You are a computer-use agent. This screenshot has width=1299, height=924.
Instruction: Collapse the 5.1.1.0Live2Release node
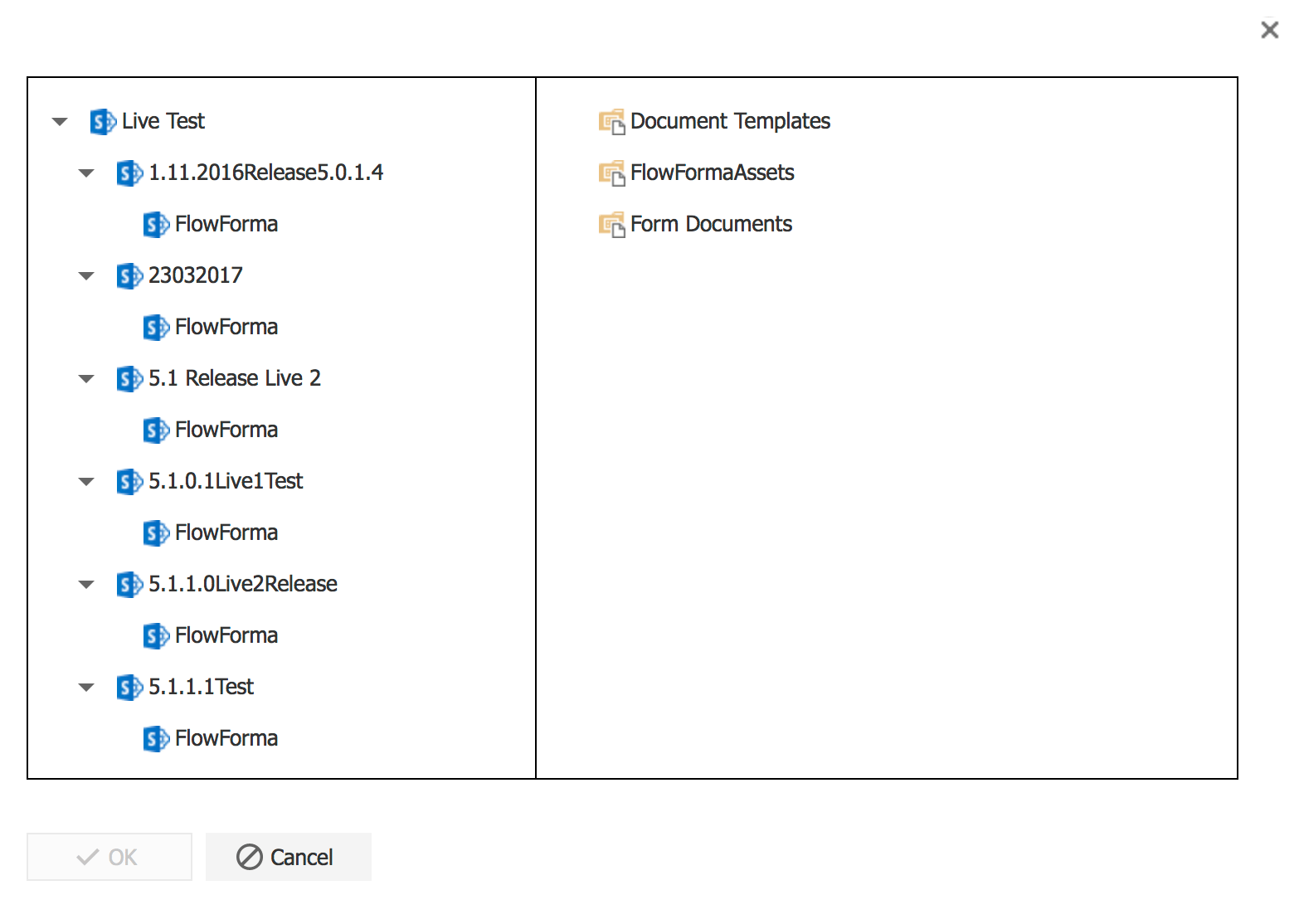[86, 585]
